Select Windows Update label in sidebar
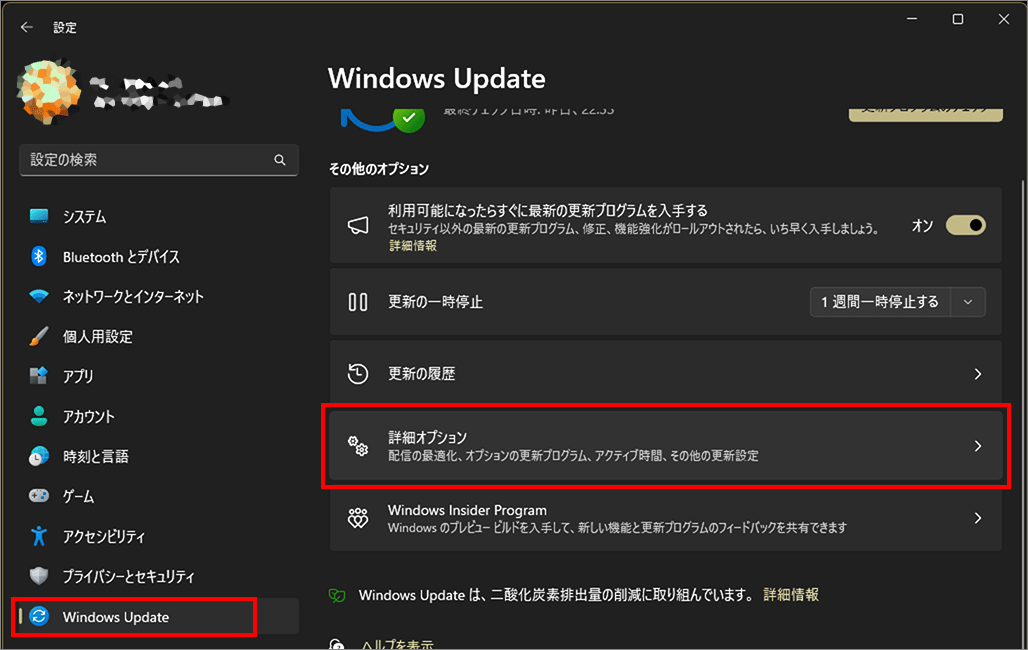1028x650 pixels. pos(116,617)
